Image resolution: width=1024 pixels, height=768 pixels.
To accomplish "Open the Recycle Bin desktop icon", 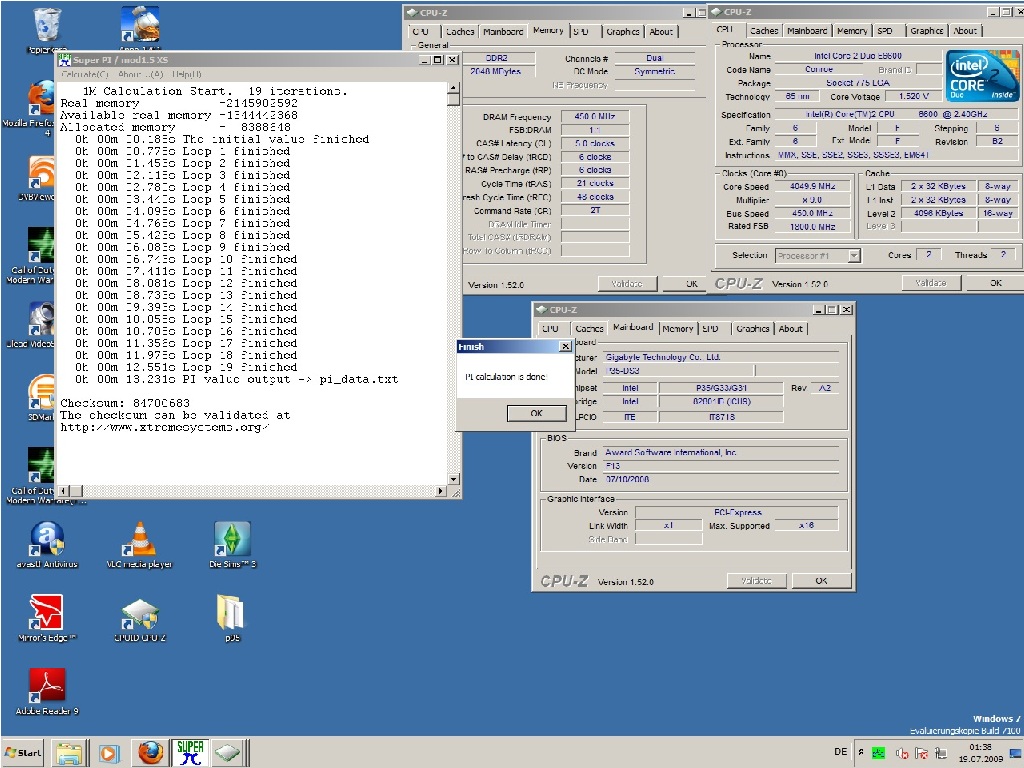I will coord(47,29).
